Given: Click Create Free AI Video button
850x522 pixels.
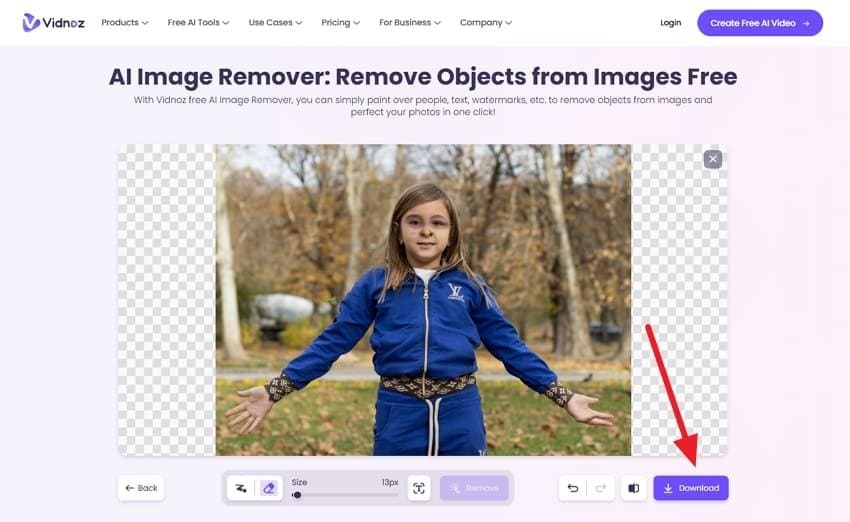Looking at the screenshot, I should click(x=760, y=23).
